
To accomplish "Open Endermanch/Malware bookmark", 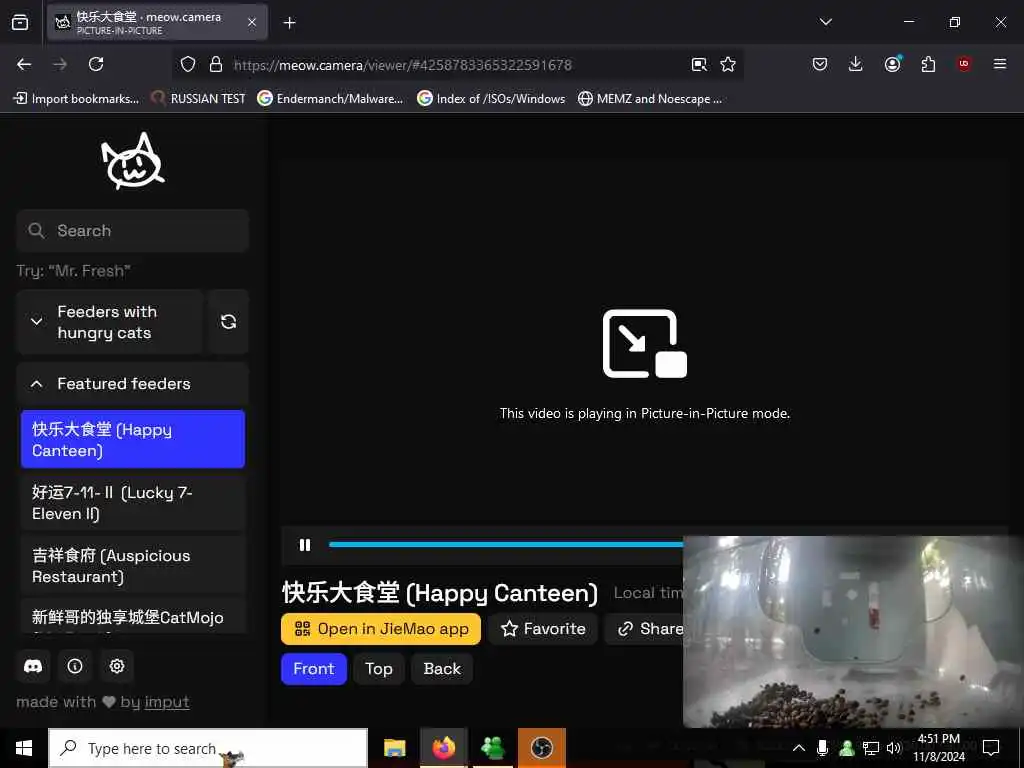I will (x=330, y=99).
